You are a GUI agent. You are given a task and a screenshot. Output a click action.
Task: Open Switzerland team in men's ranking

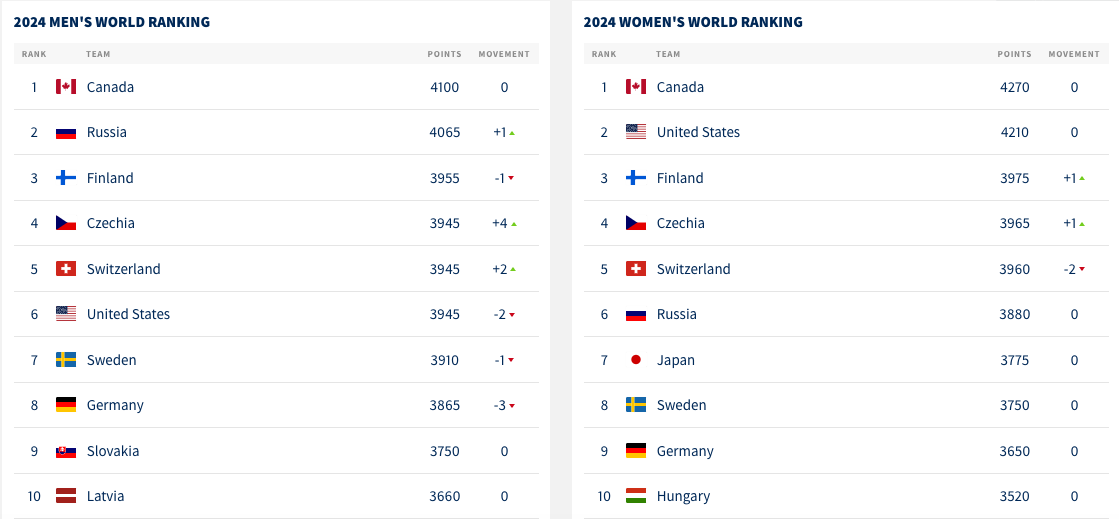123,269
